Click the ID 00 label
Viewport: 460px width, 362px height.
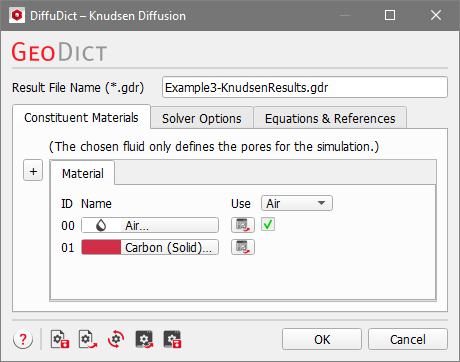pos(68,226)
